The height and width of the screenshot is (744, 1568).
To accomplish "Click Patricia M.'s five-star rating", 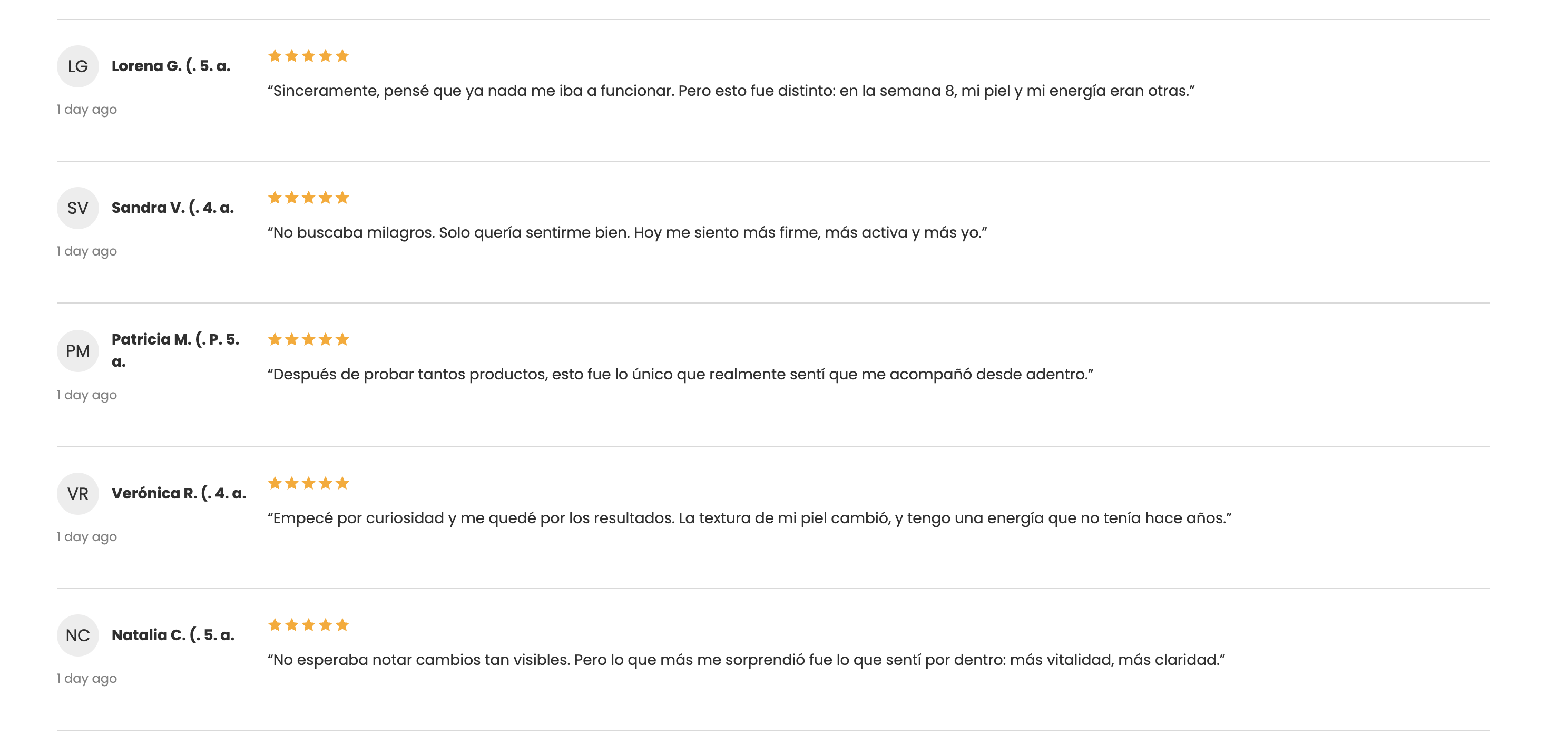I will pos(309,340).
